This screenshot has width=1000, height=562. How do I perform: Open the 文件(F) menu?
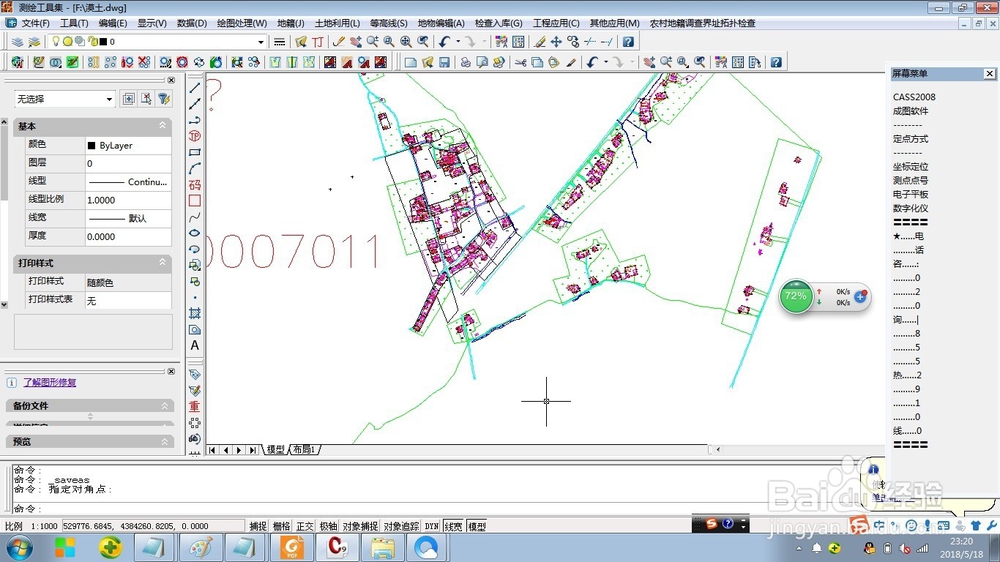[35, 23]
